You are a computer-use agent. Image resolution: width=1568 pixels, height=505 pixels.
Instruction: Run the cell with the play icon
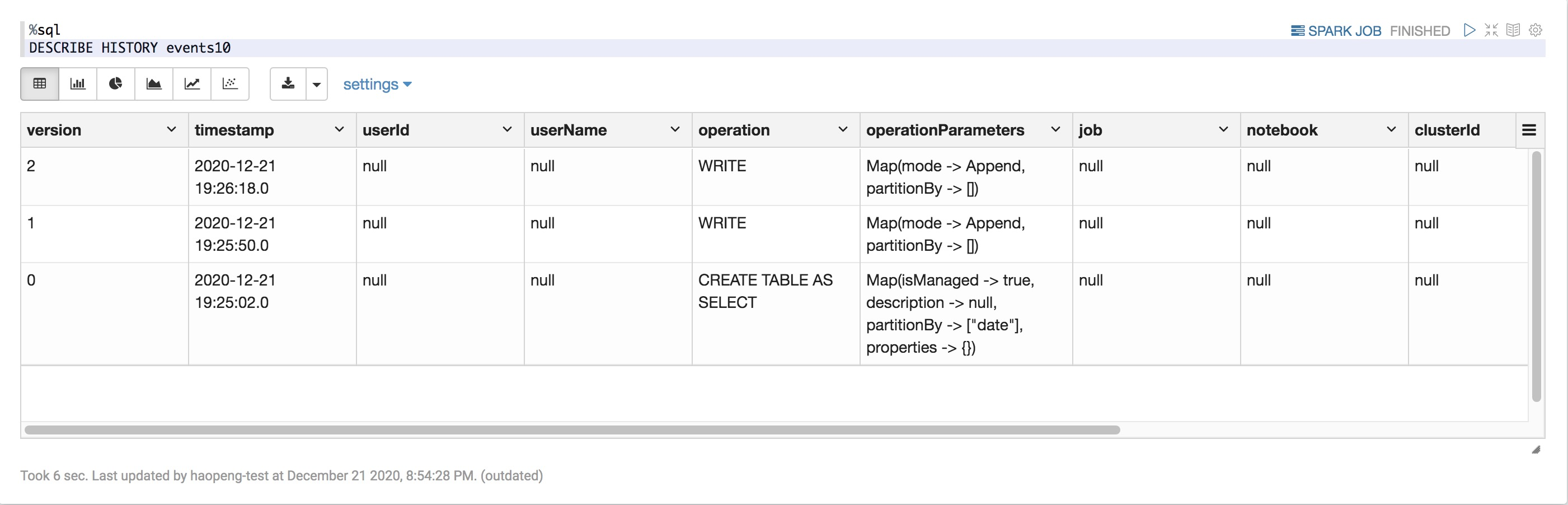click(1470, 30)
